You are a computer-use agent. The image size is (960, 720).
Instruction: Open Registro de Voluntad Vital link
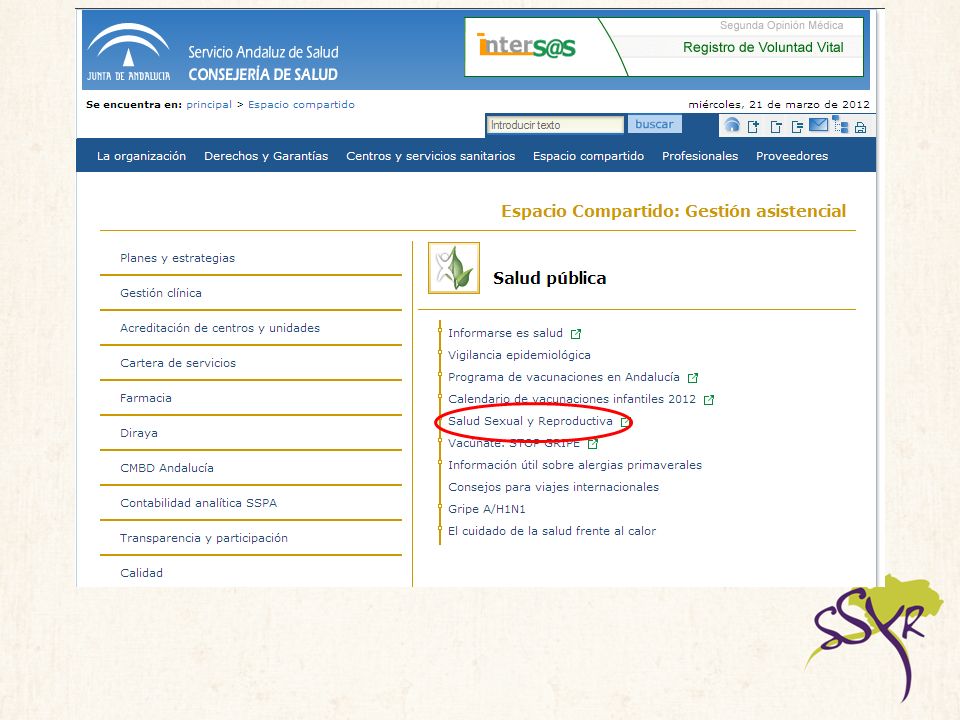763,47
